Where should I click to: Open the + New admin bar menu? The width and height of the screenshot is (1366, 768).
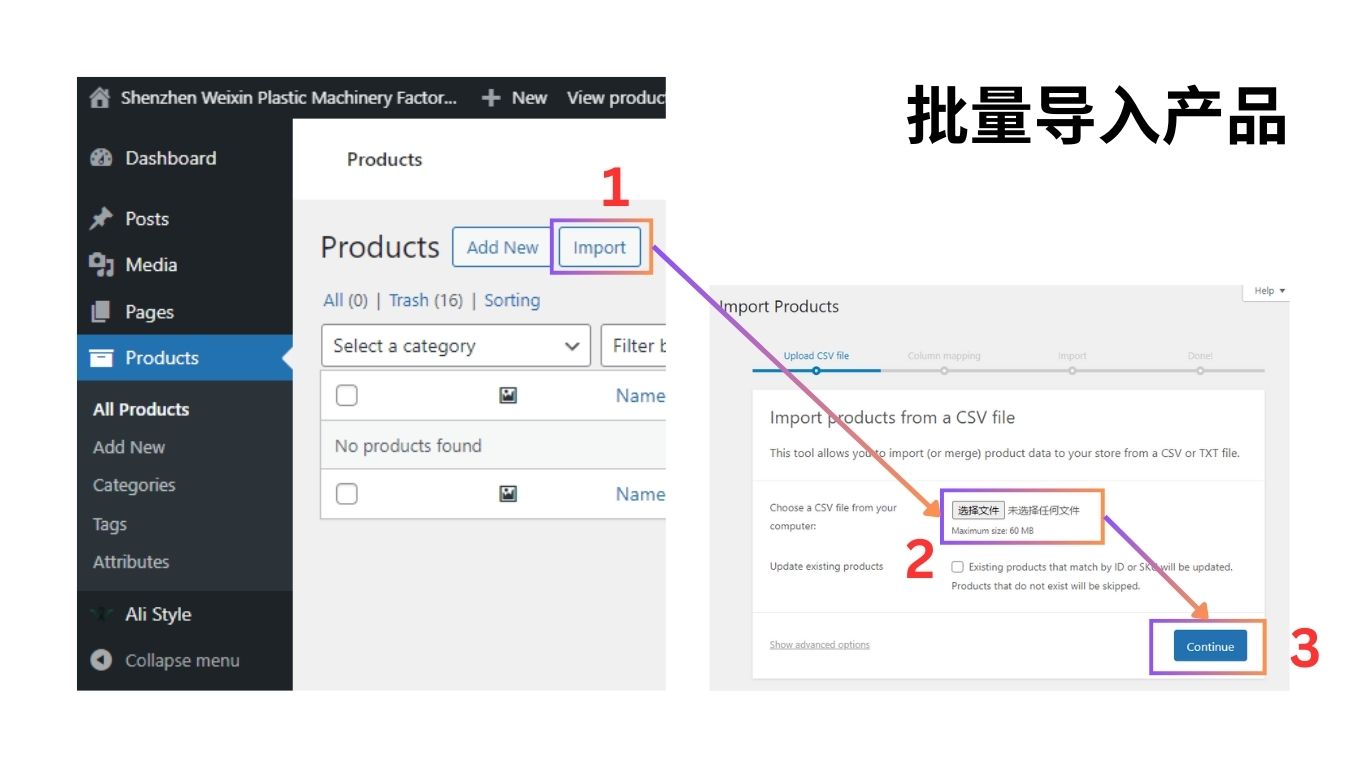tap(514, 98)
